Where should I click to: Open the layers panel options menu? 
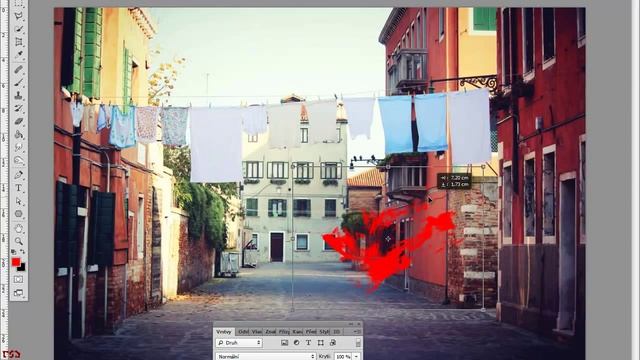(x=356, y=332)
